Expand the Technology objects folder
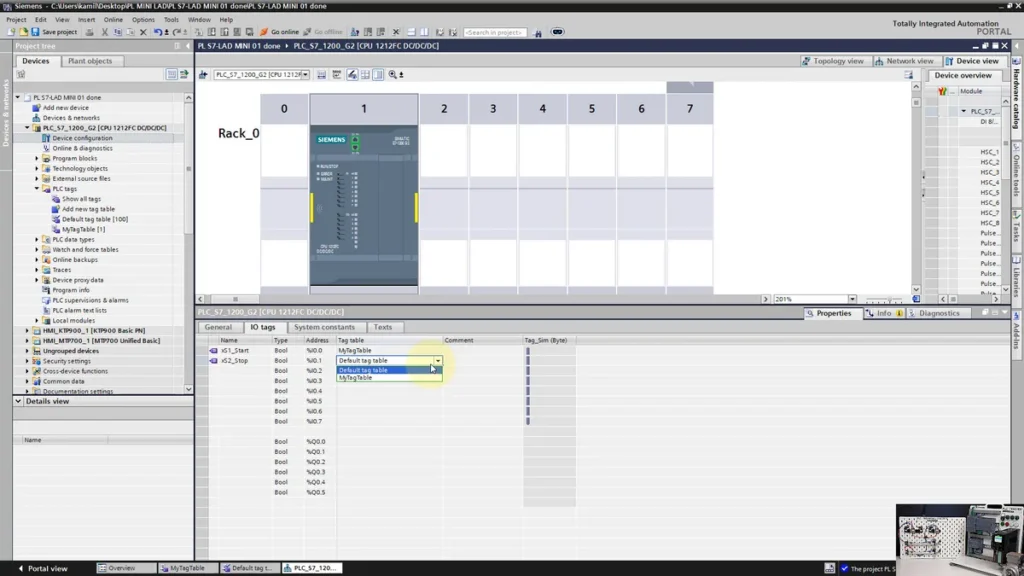Viewport: 1024px width, 576px height. (37, 168)
